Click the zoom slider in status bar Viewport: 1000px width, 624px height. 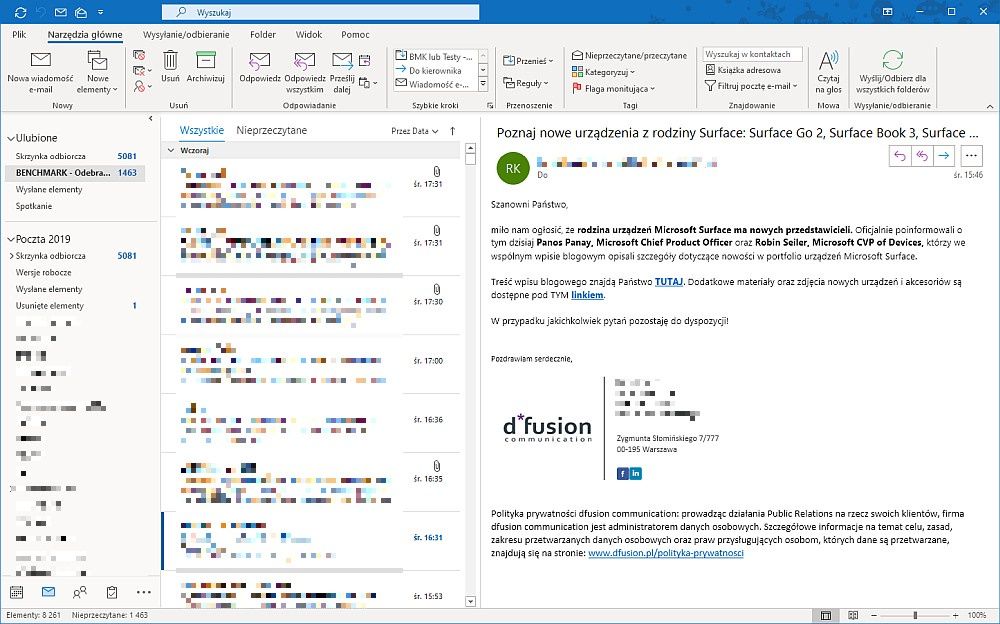click(915, 616)
